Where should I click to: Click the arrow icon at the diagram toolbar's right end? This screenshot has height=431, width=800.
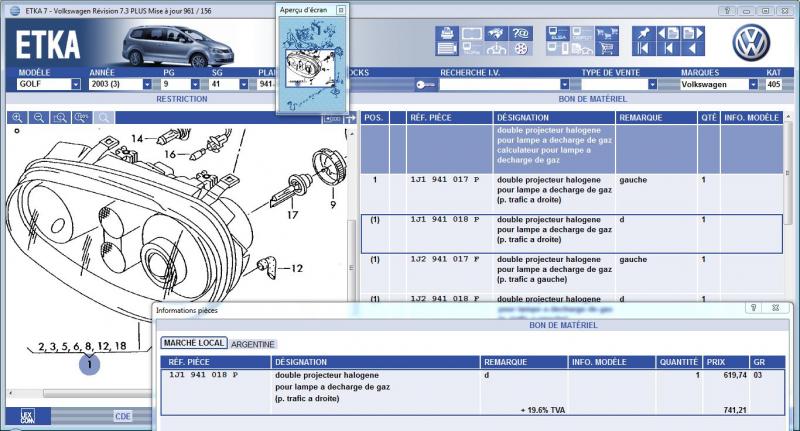pos(350,118)
